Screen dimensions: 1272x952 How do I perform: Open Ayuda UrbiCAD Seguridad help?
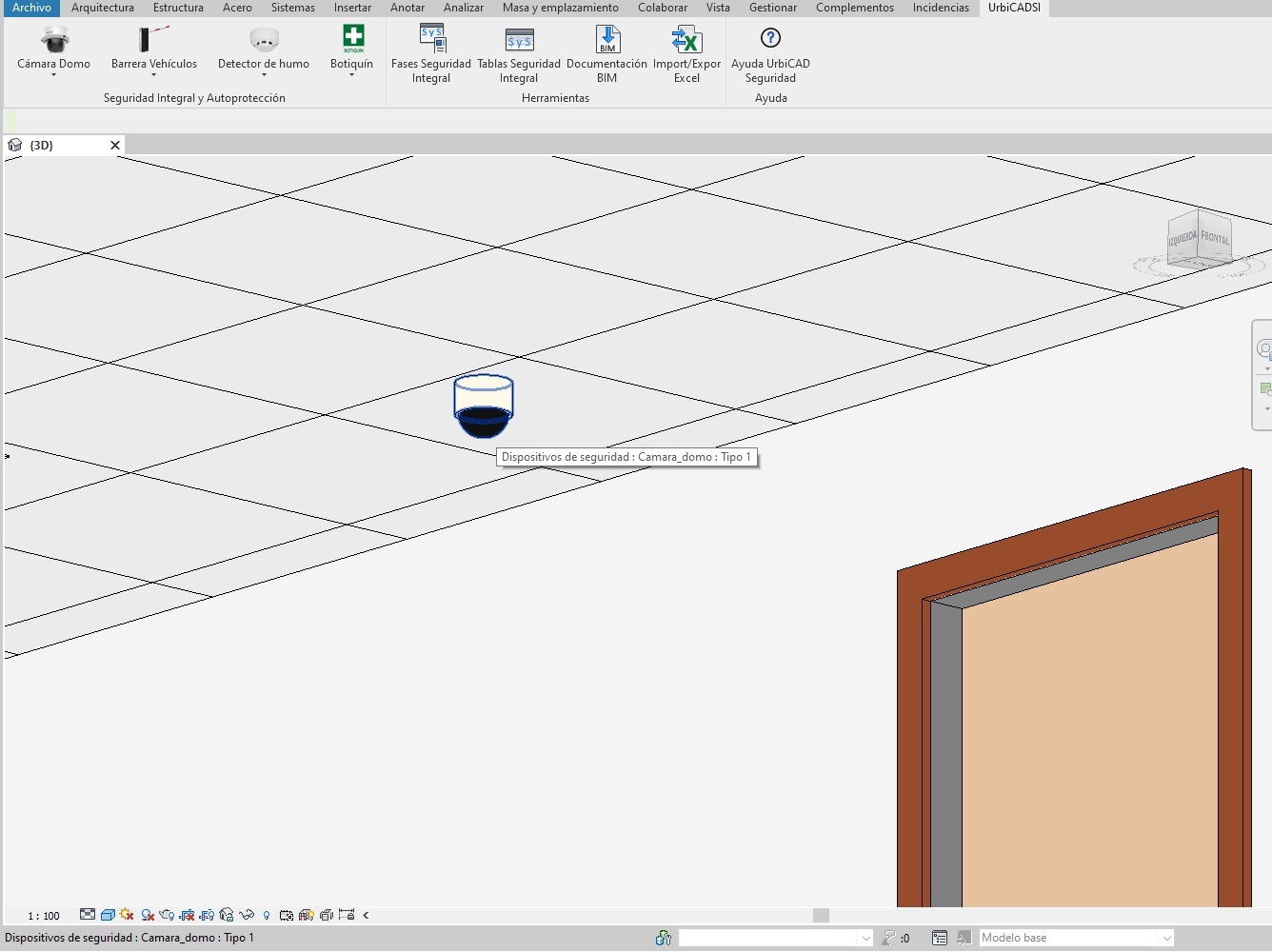(x=770, y=40)
